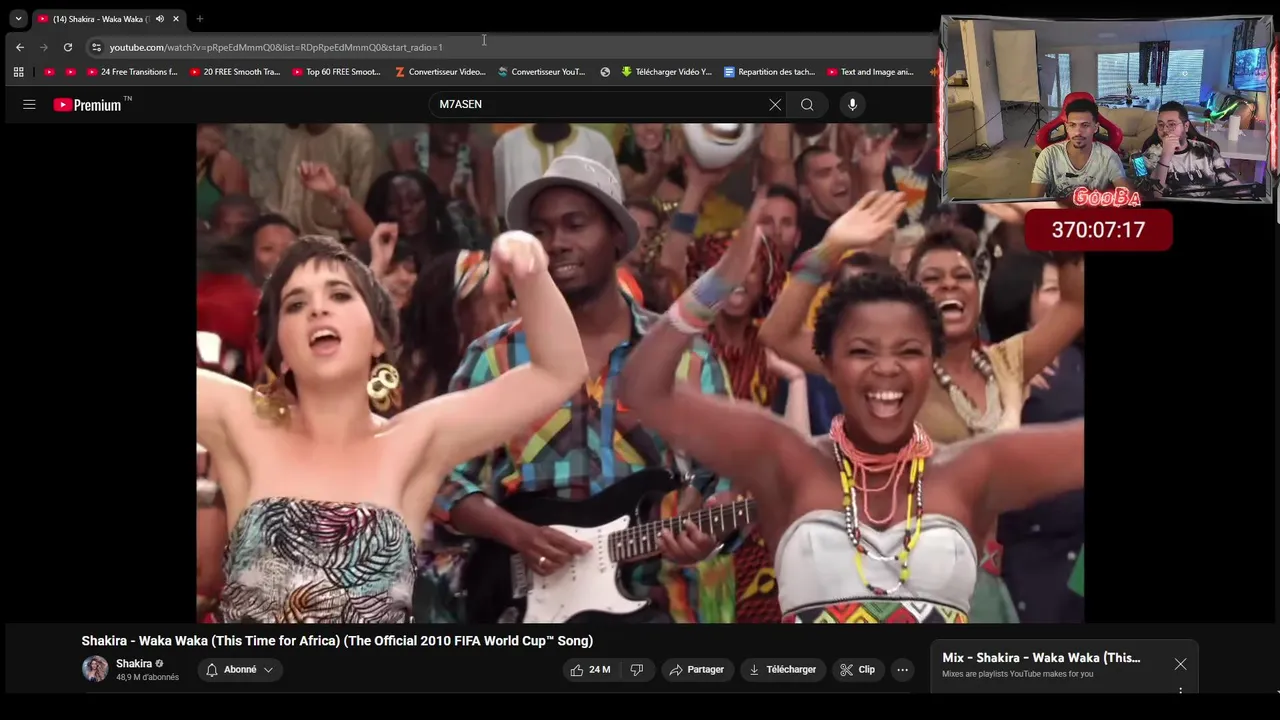Screen dimensions: 1280x720
Task: Clear the M7ASEN search text
Action: (x=775, y=104)
